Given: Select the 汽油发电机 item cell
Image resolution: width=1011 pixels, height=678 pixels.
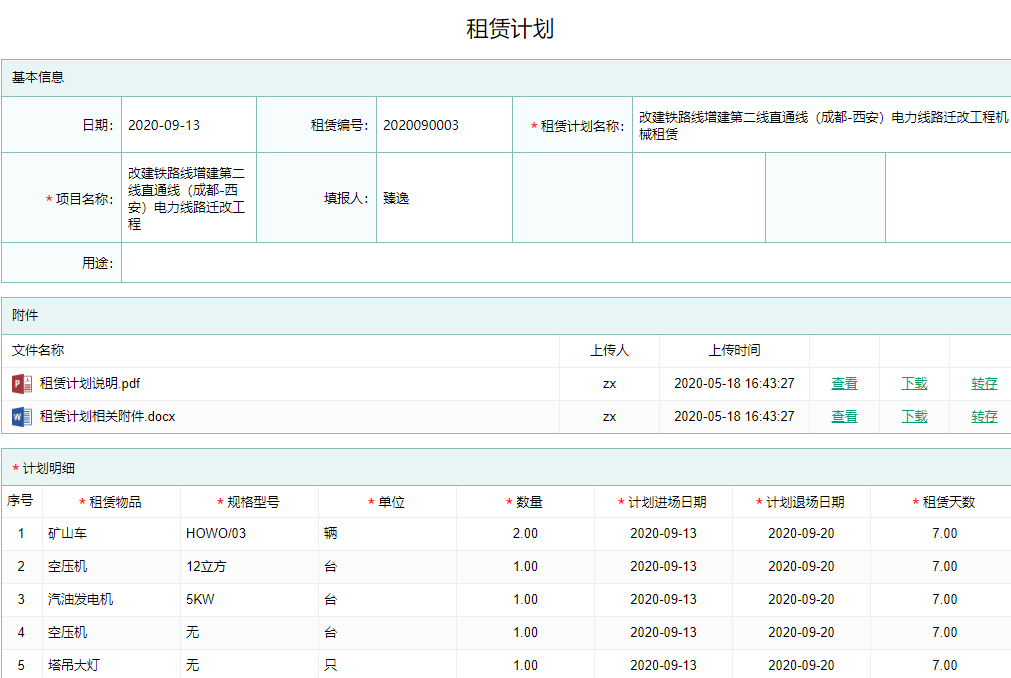Looking at the screenshot, I should click(x=112, y=599).
